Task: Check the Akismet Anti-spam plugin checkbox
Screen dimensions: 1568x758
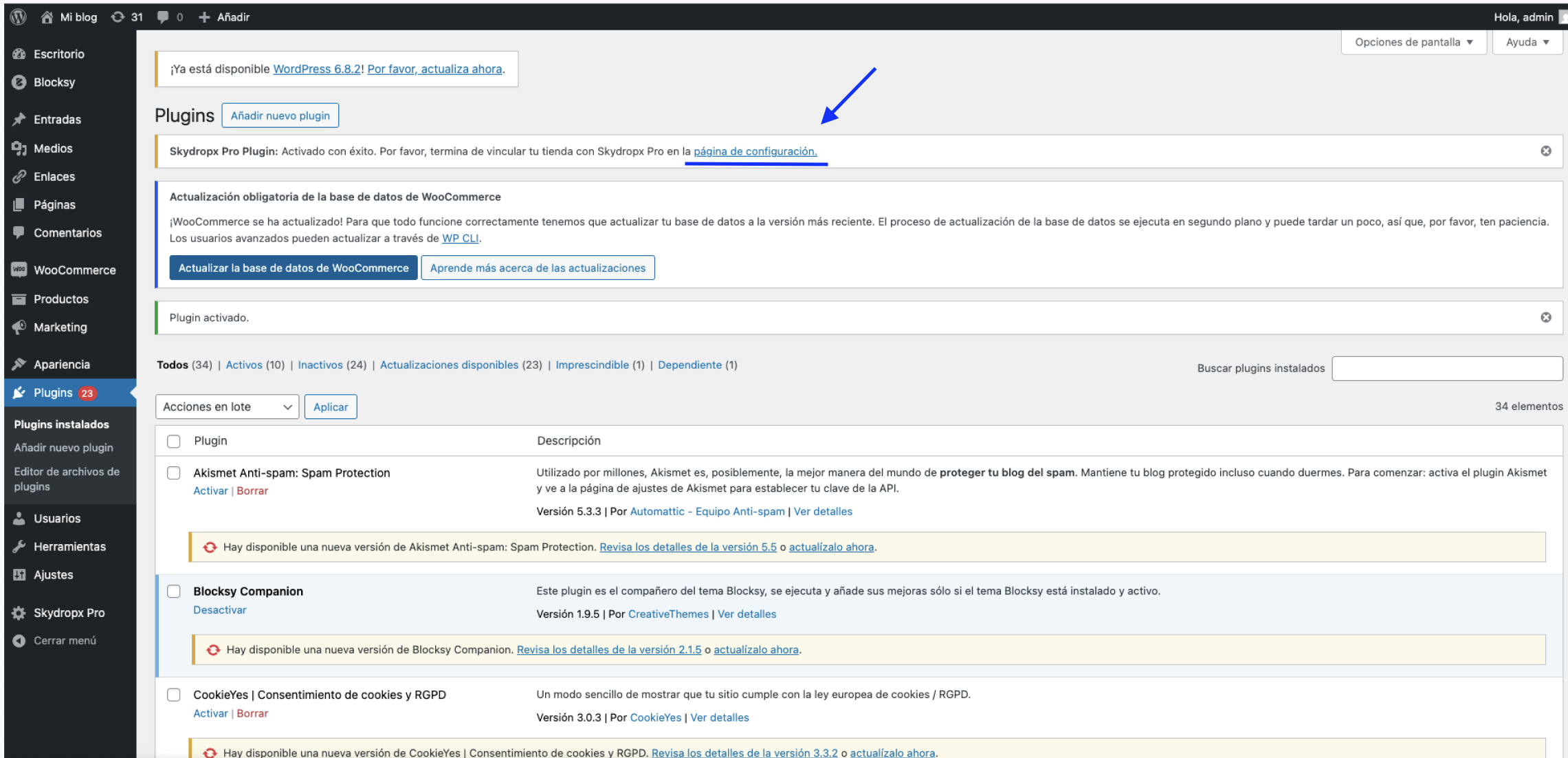Action: 174,473
